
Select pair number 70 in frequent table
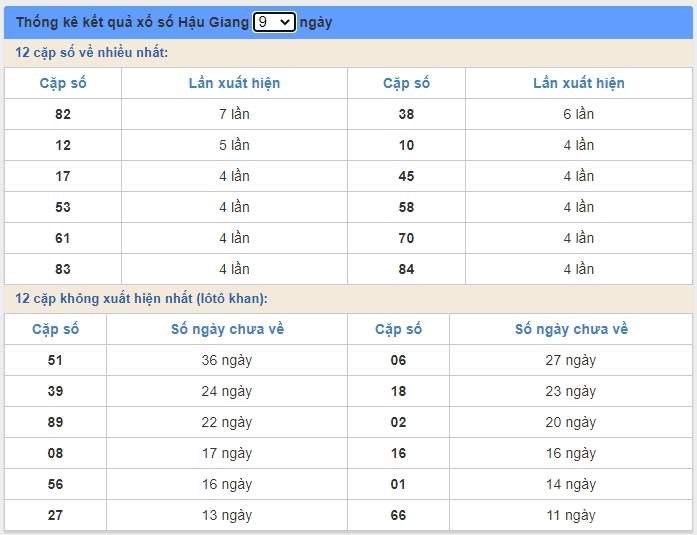(x=406, y=238)
